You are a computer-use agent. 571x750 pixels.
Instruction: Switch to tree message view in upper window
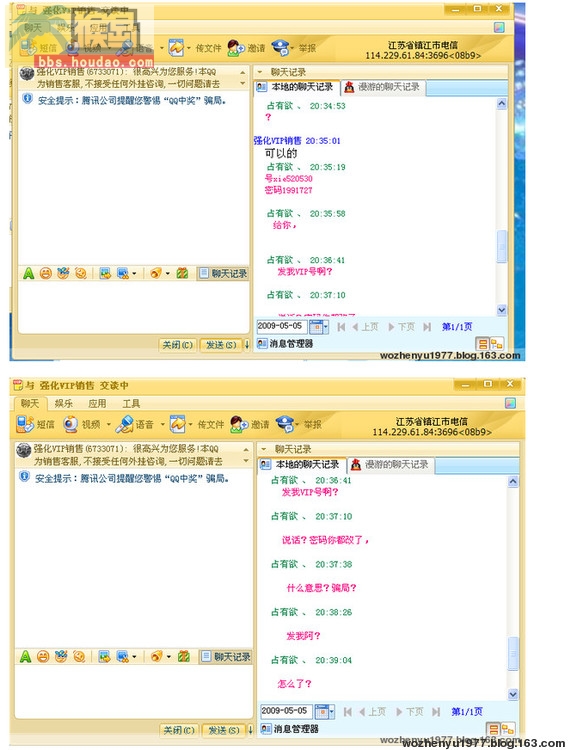[496, 343]
